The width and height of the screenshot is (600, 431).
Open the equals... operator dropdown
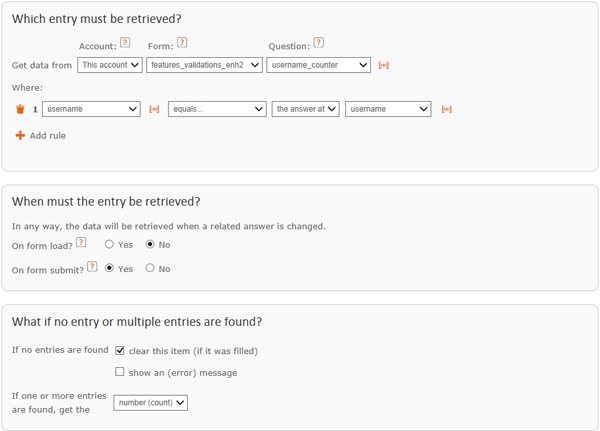[x=217, y=109]
